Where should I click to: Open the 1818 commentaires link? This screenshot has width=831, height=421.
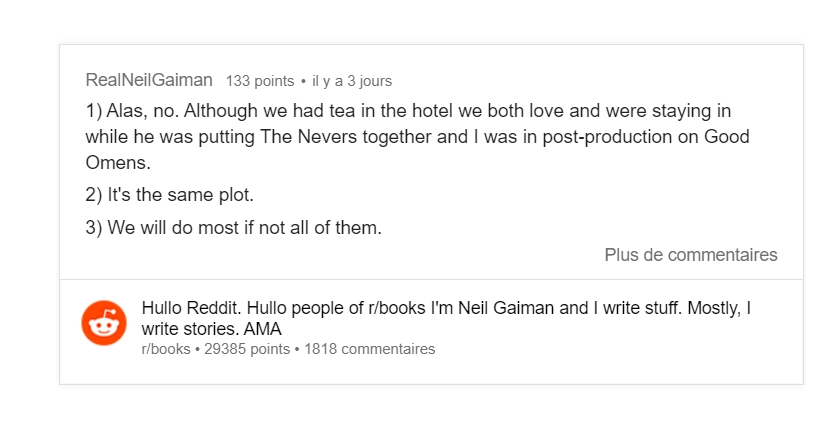click(x=369, y=349)
